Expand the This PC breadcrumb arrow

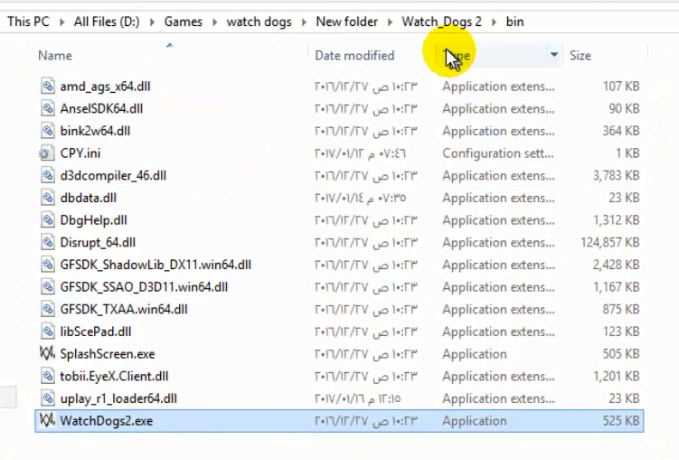(62, 22)
